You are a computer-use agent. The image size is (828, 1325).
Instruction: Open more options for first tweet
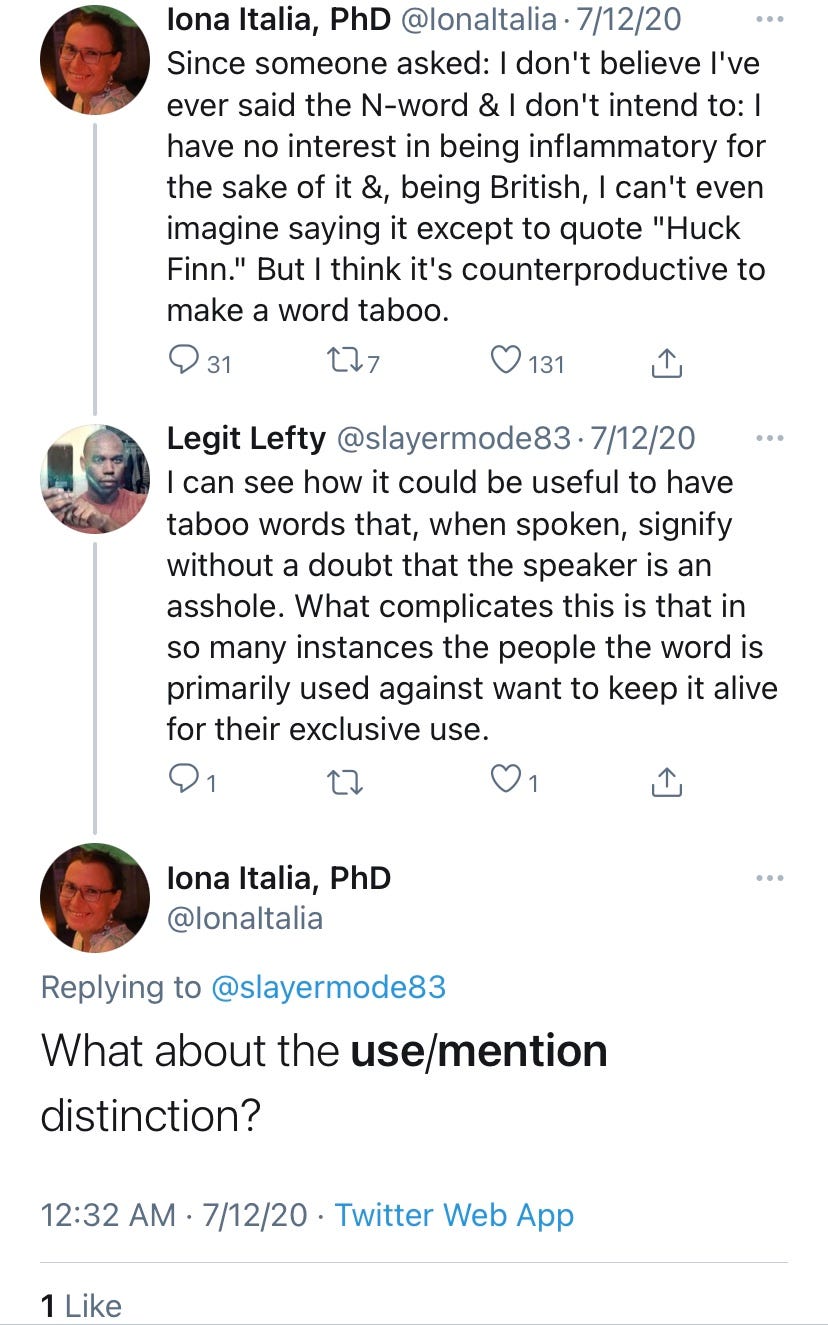(x=770, y=19)
